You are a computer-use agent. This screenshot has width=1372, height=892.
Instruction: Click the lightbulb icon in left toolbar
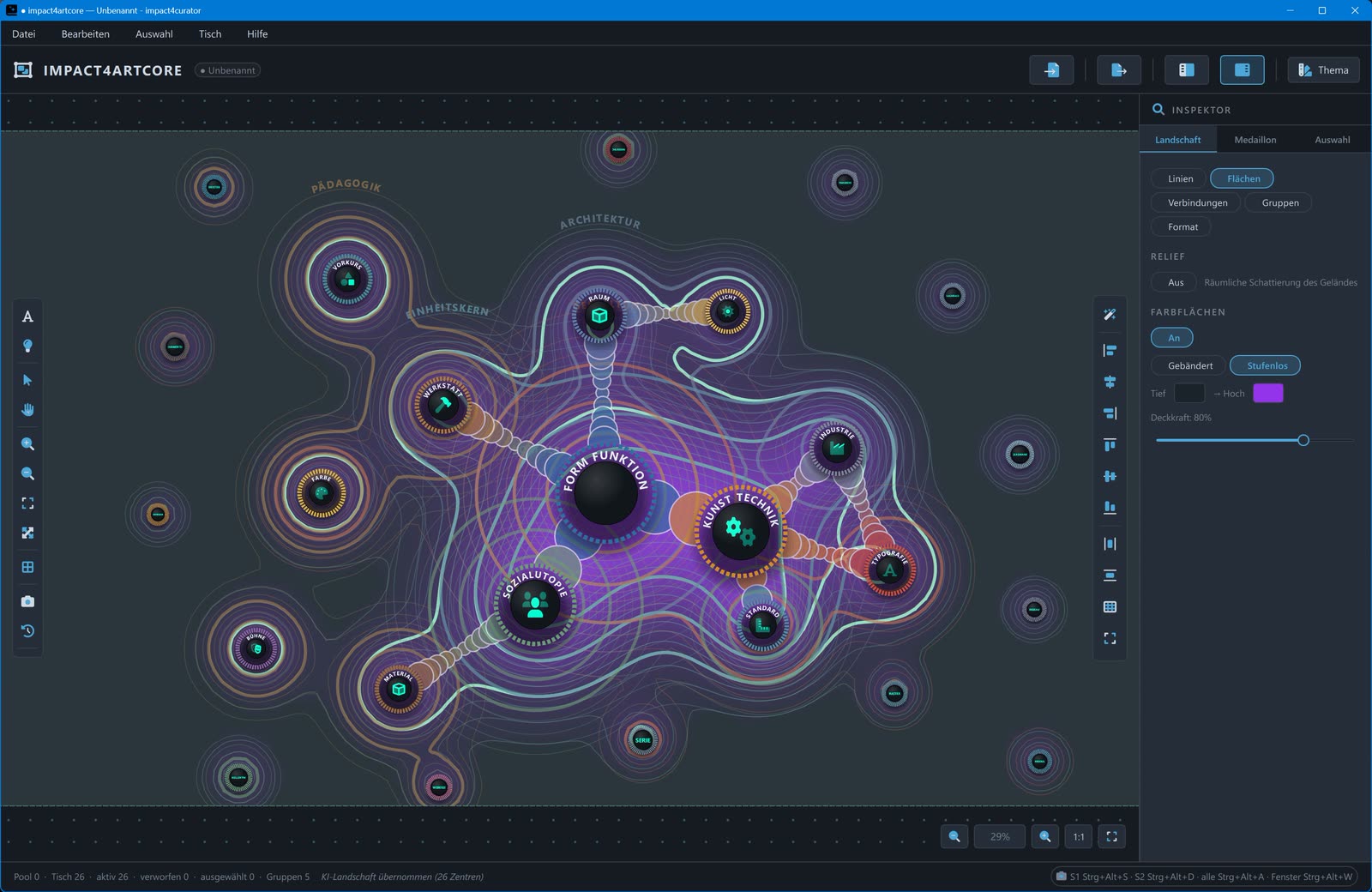coord(27,346)
